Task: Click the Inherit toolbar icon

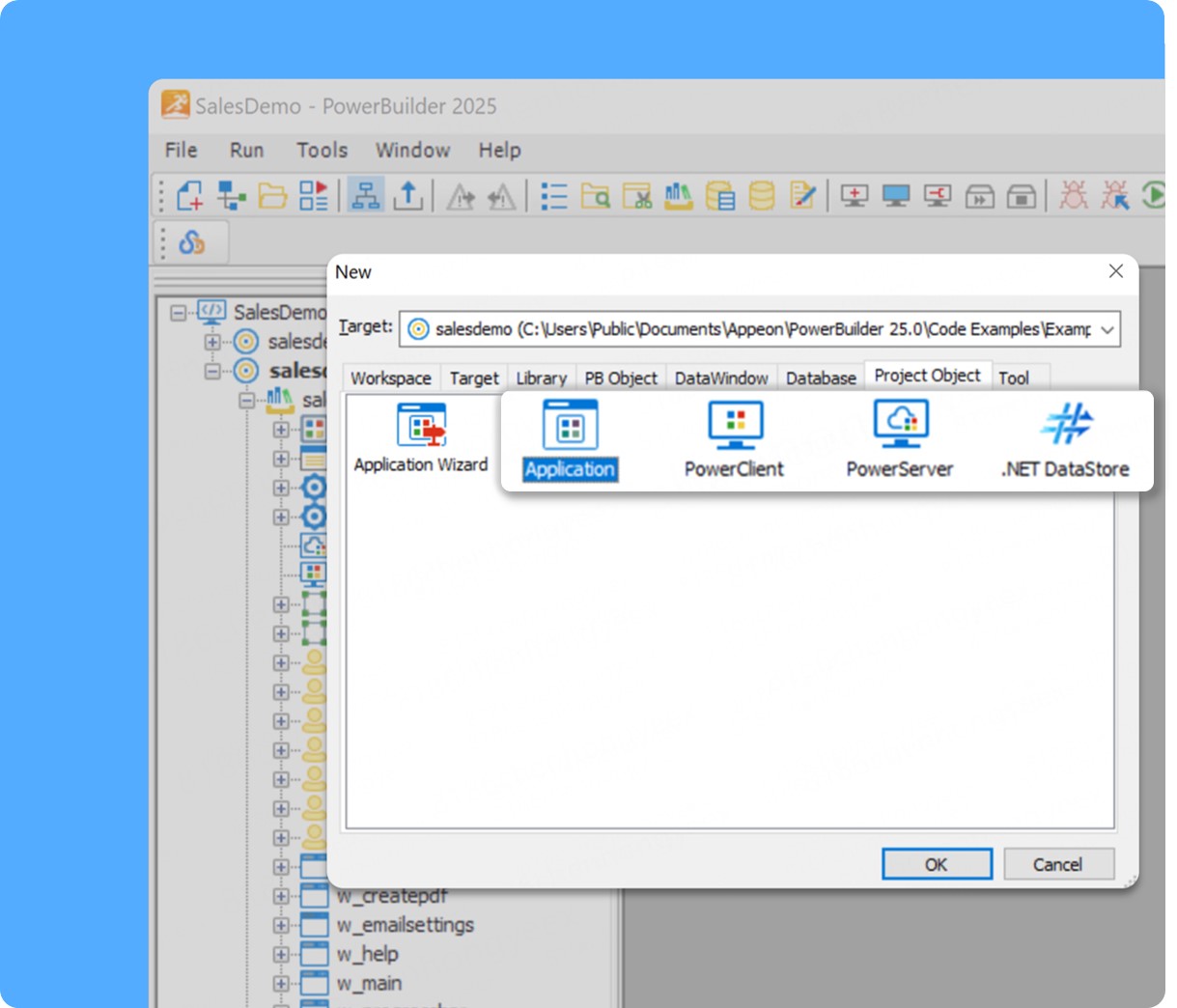Action: pos(231,195)
